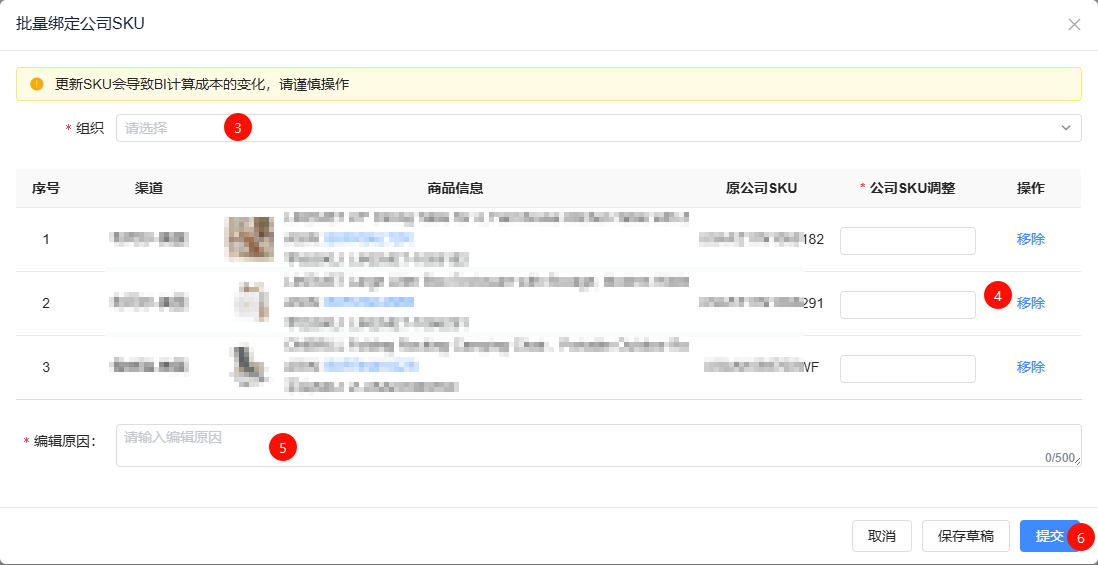Click the 保存草稿 button
Viewport: 1098px width, 565px height.
tap(965, 536)
